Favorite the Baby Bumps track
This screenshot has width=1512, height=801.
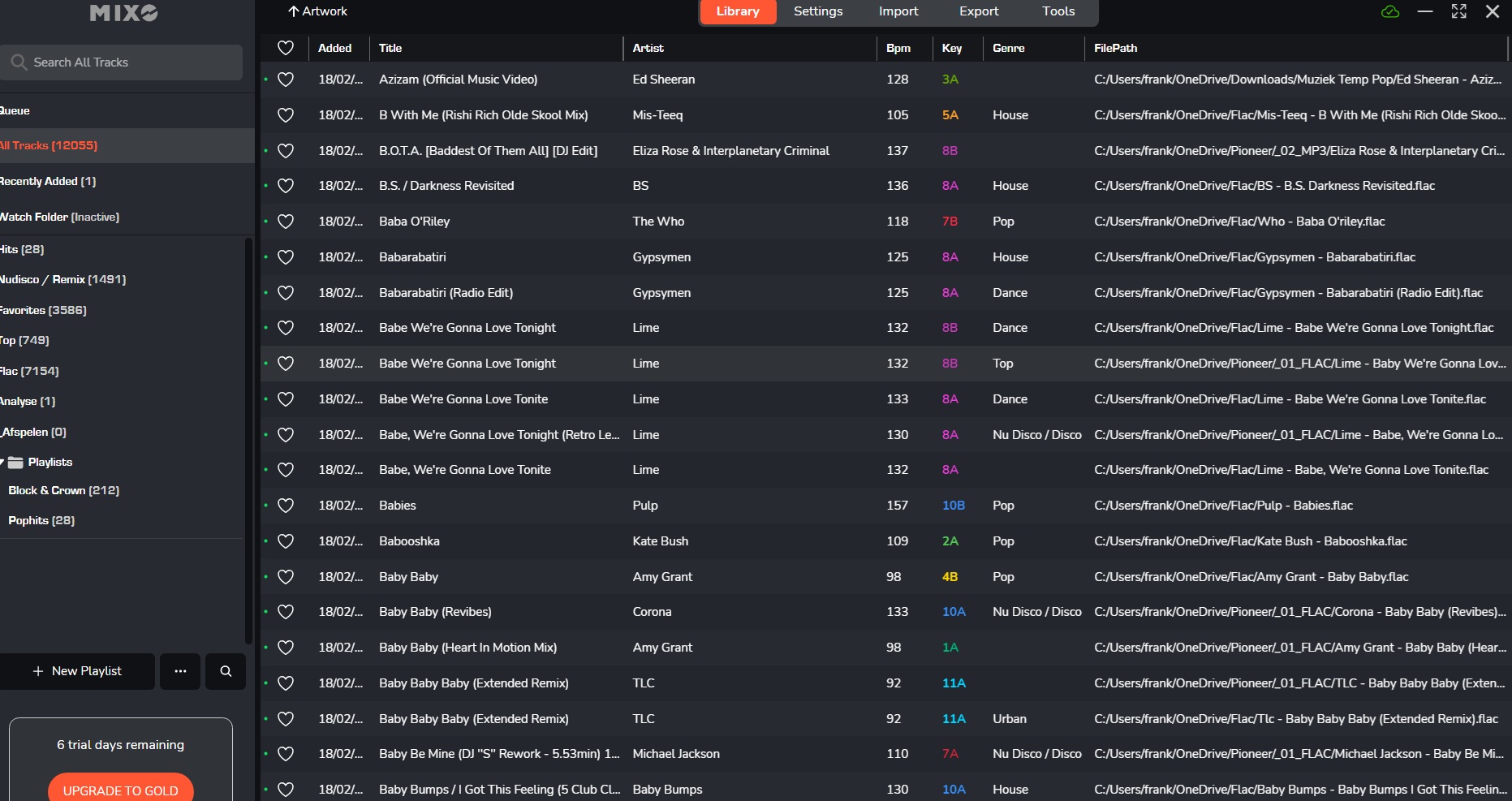(x=286, y=790)
